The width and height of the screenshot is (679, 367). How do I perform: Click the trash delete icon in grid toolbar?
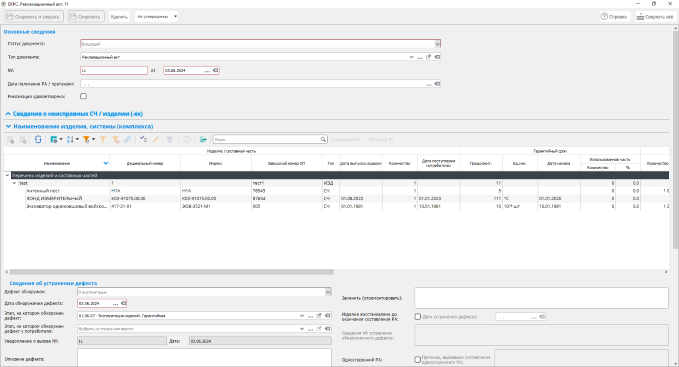click(170, 139)
